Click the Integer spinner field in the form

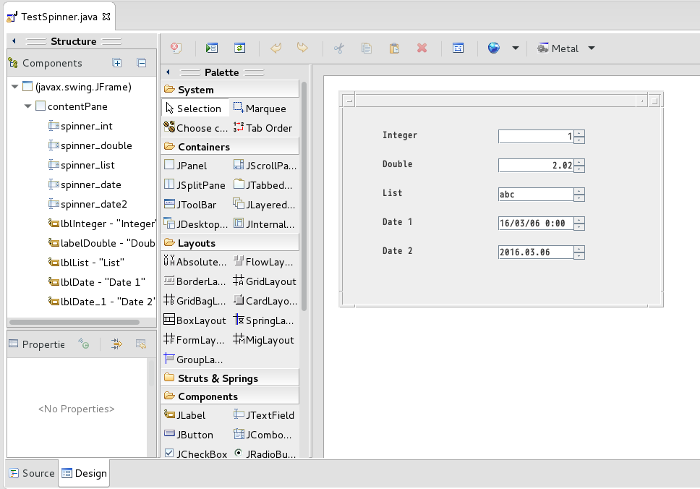(535, 136)
